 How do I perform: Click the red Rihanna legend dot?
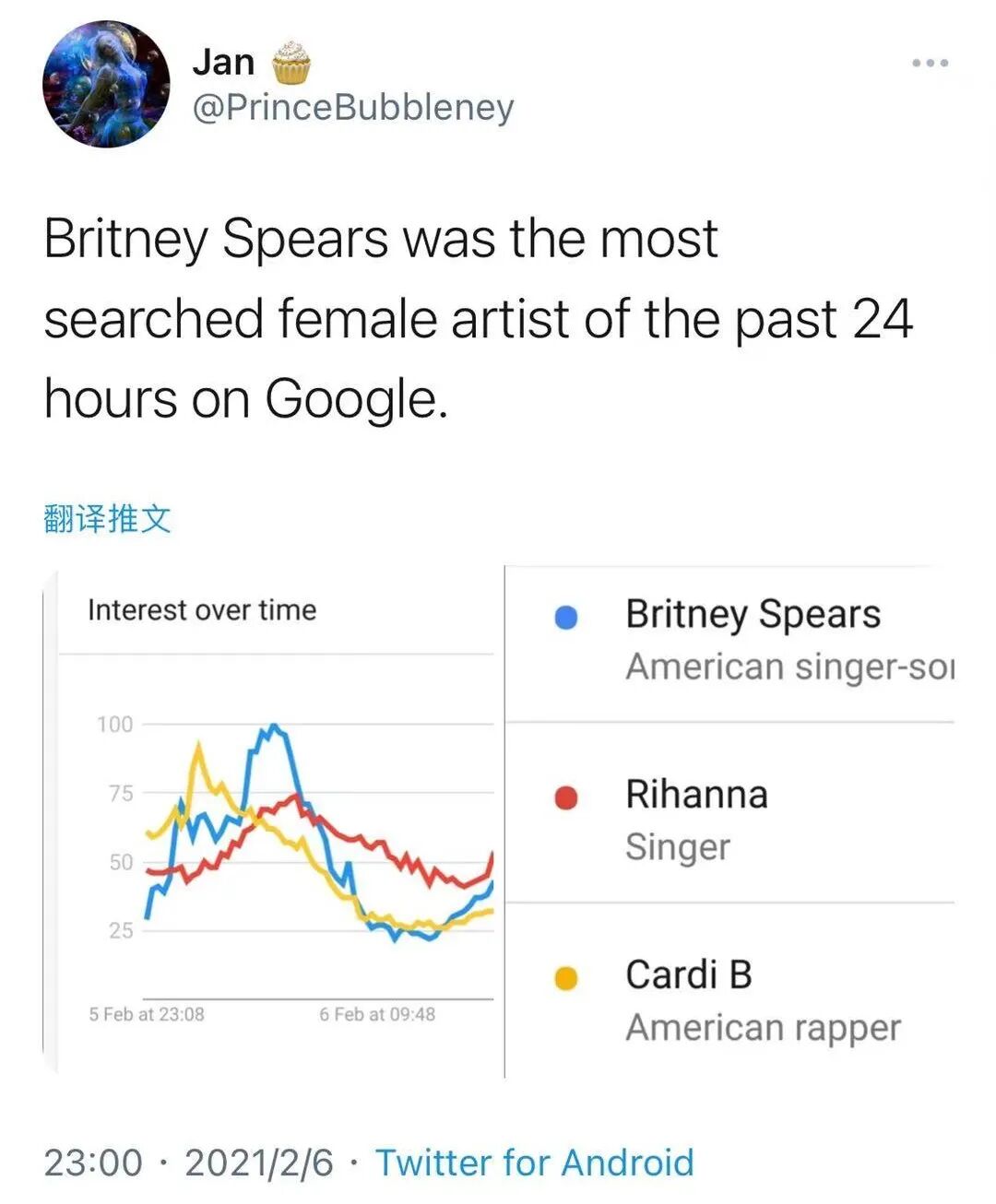click(566, 797)
